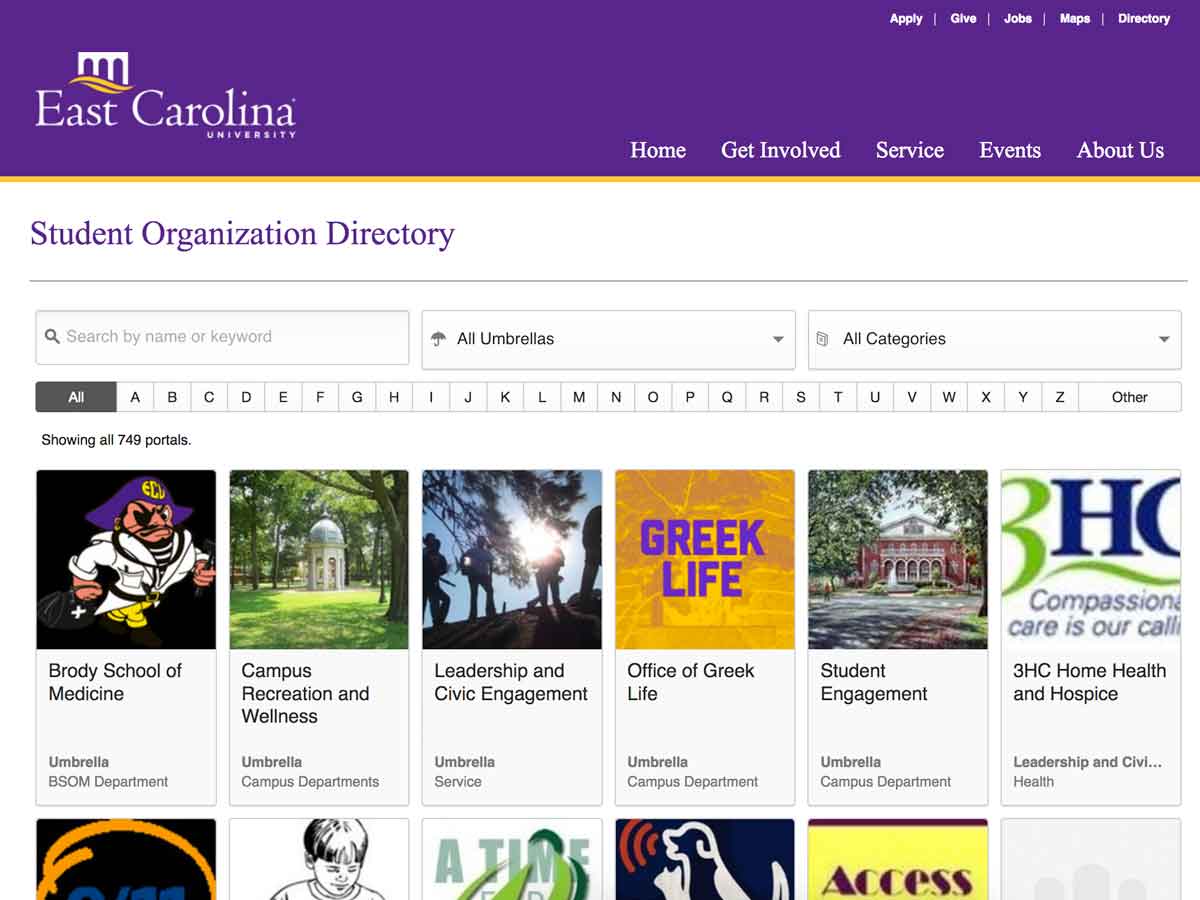The height and width of the screenshot is (900, 1200).
Task: Open the Brody School of Medicine pirate thumbnail
Action: tap(126, 560)
